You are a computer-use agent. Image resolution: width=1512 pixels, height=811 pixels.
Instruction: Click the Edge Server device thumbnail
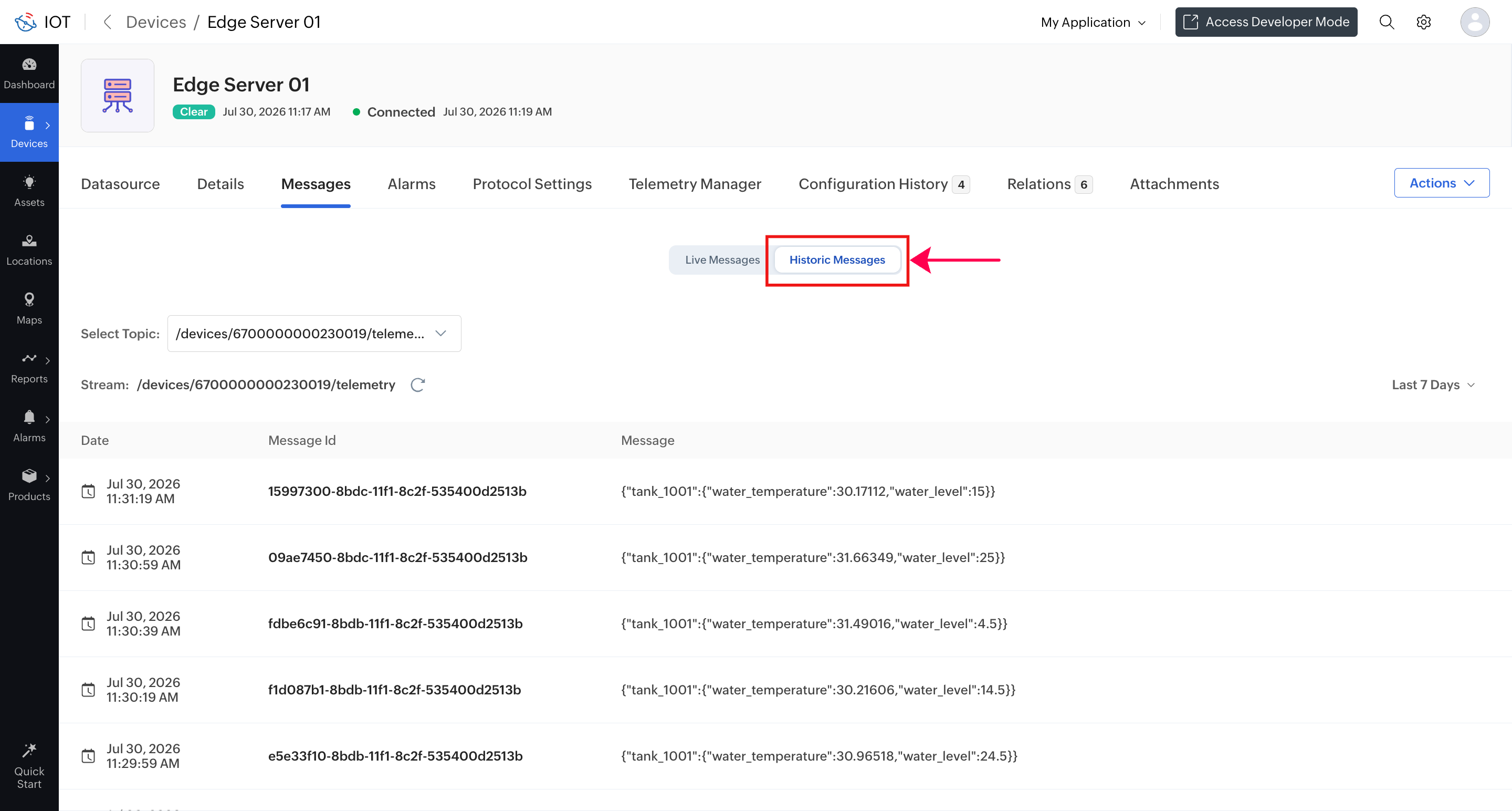pyautogui.click(x=118, y=95)
